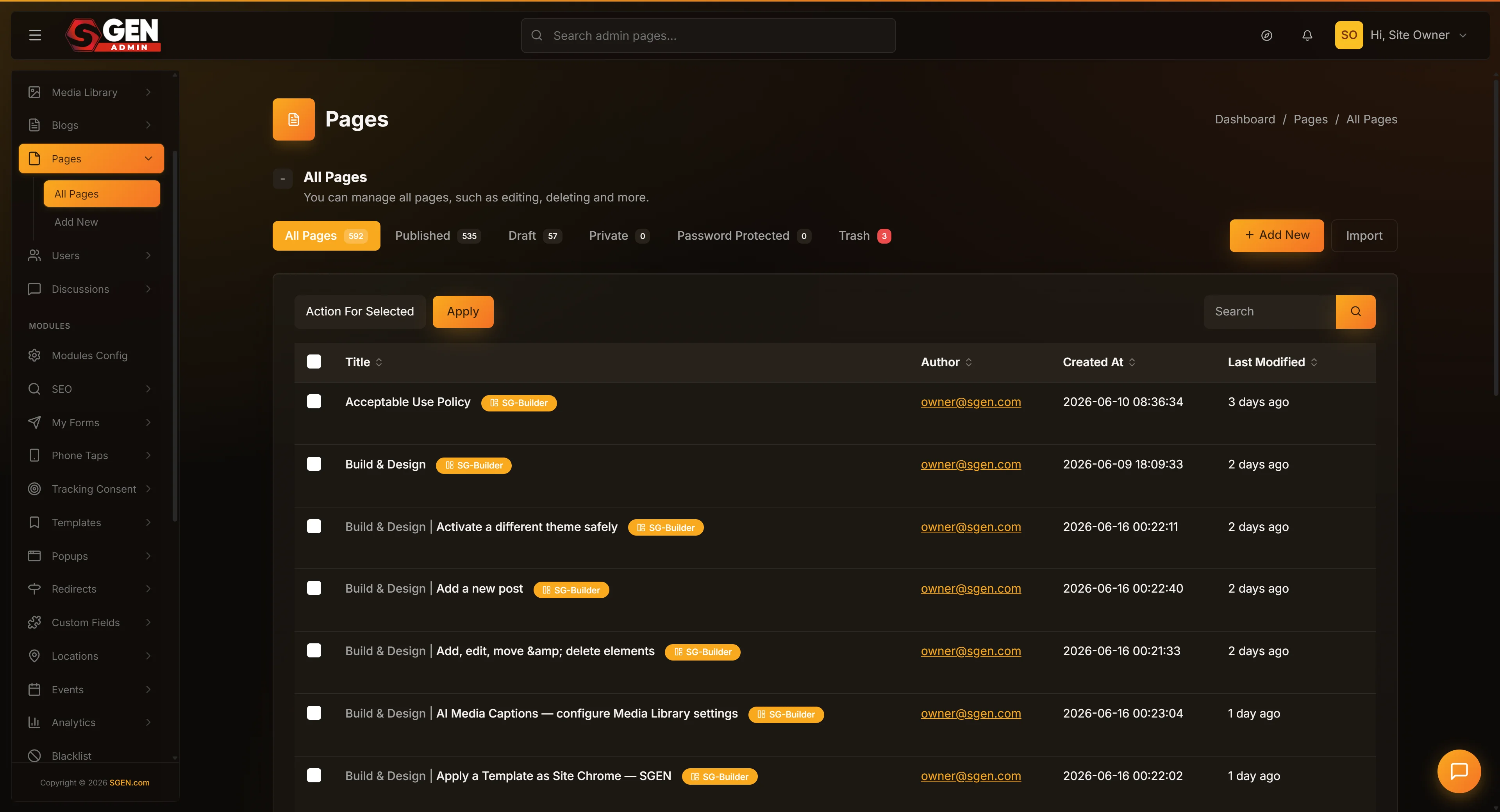Switch to the Password Protected tab

(x=744, y=236)
